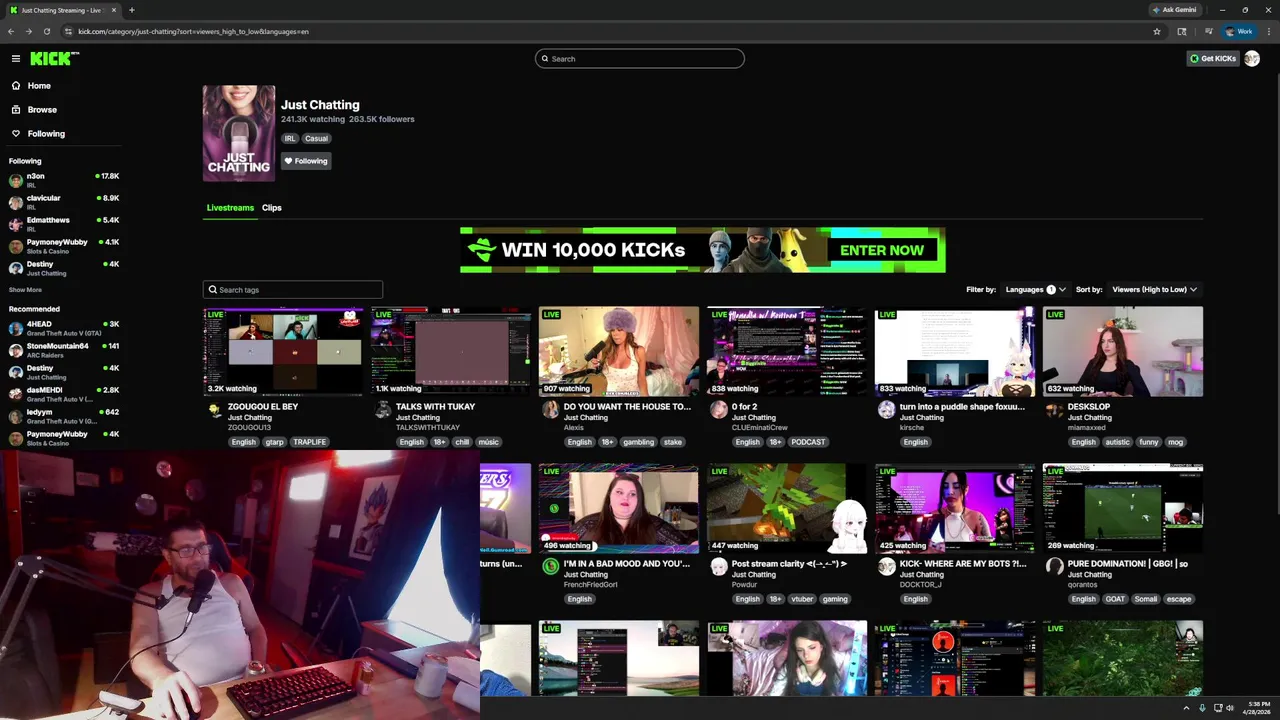Select the TRAPLIFE tag
The height and width of the screenshot is (720, 1280).
[x=309, y=442]
